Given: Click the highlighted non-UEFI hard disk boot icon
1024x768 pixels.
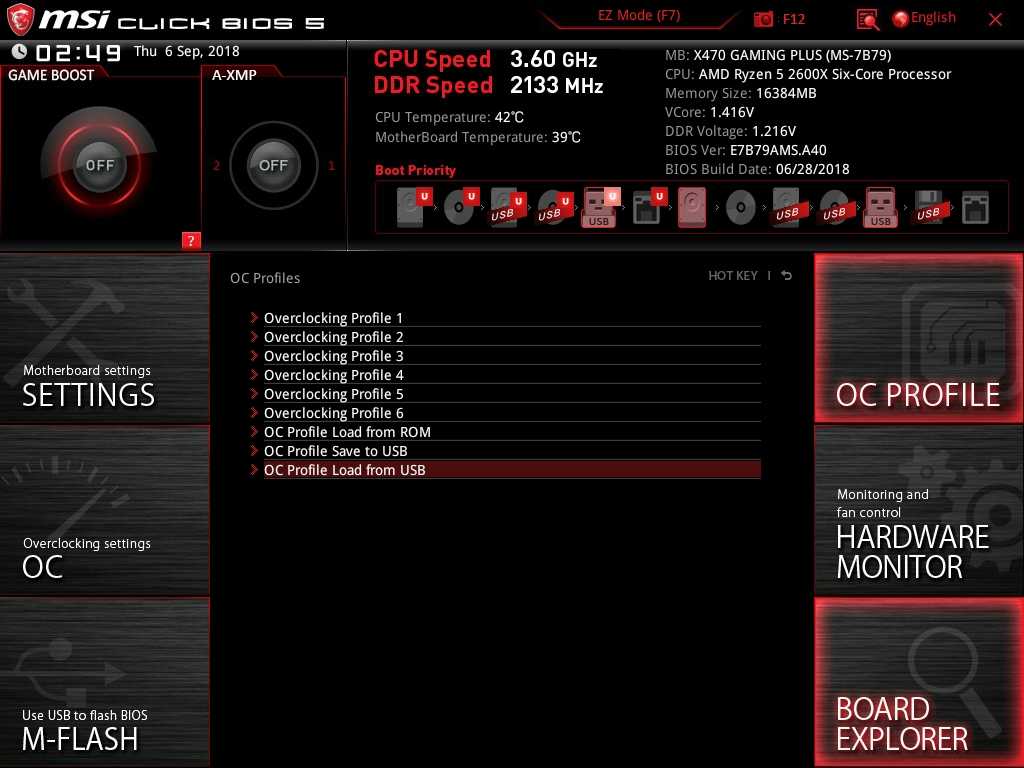Looking at the screenshot, I should point(692,208).
